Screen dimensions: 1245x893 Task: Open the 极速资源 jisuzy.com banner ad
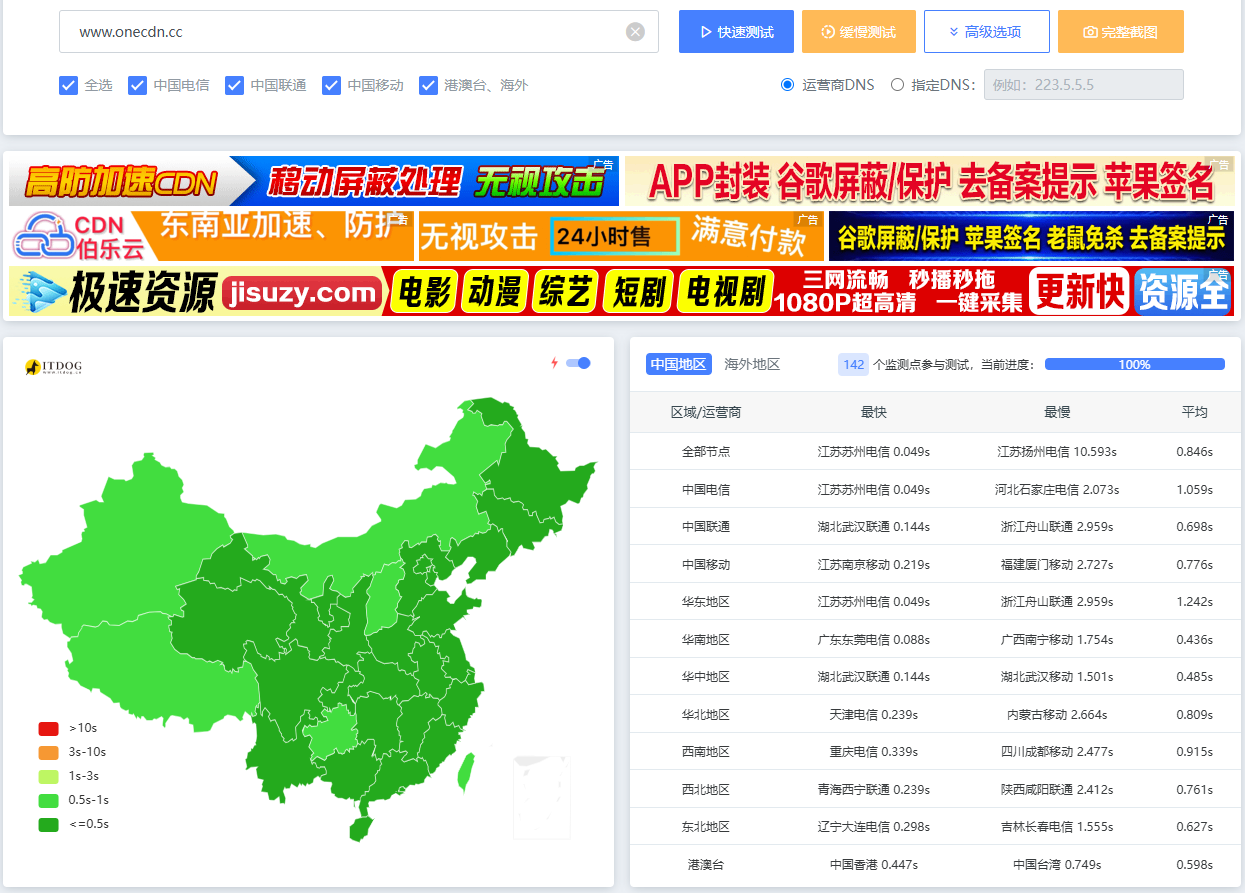620,291
